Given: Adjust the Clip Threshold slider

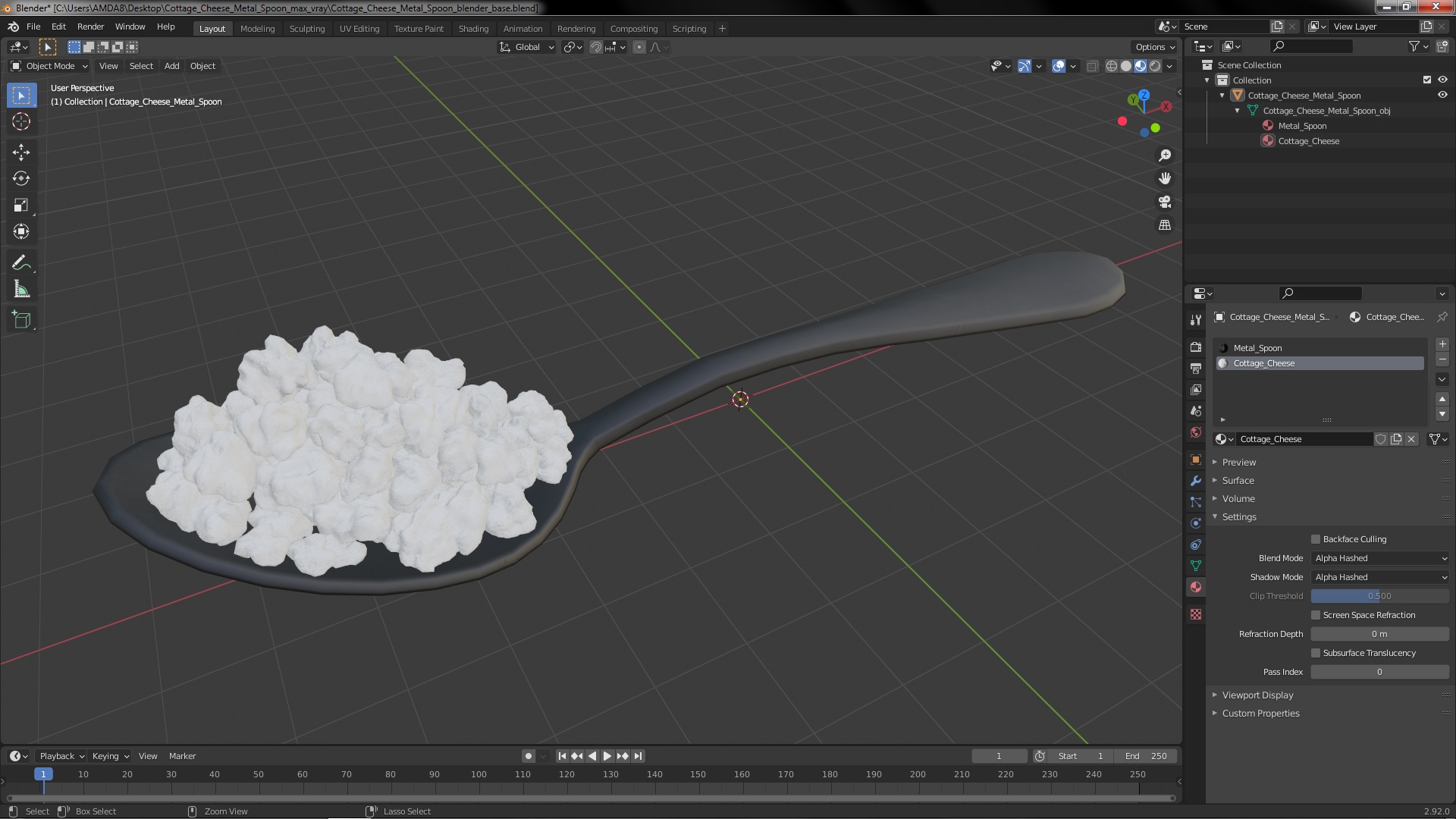Looking at the screenshot, I should pyautogui.click(x=1379, y=596).
